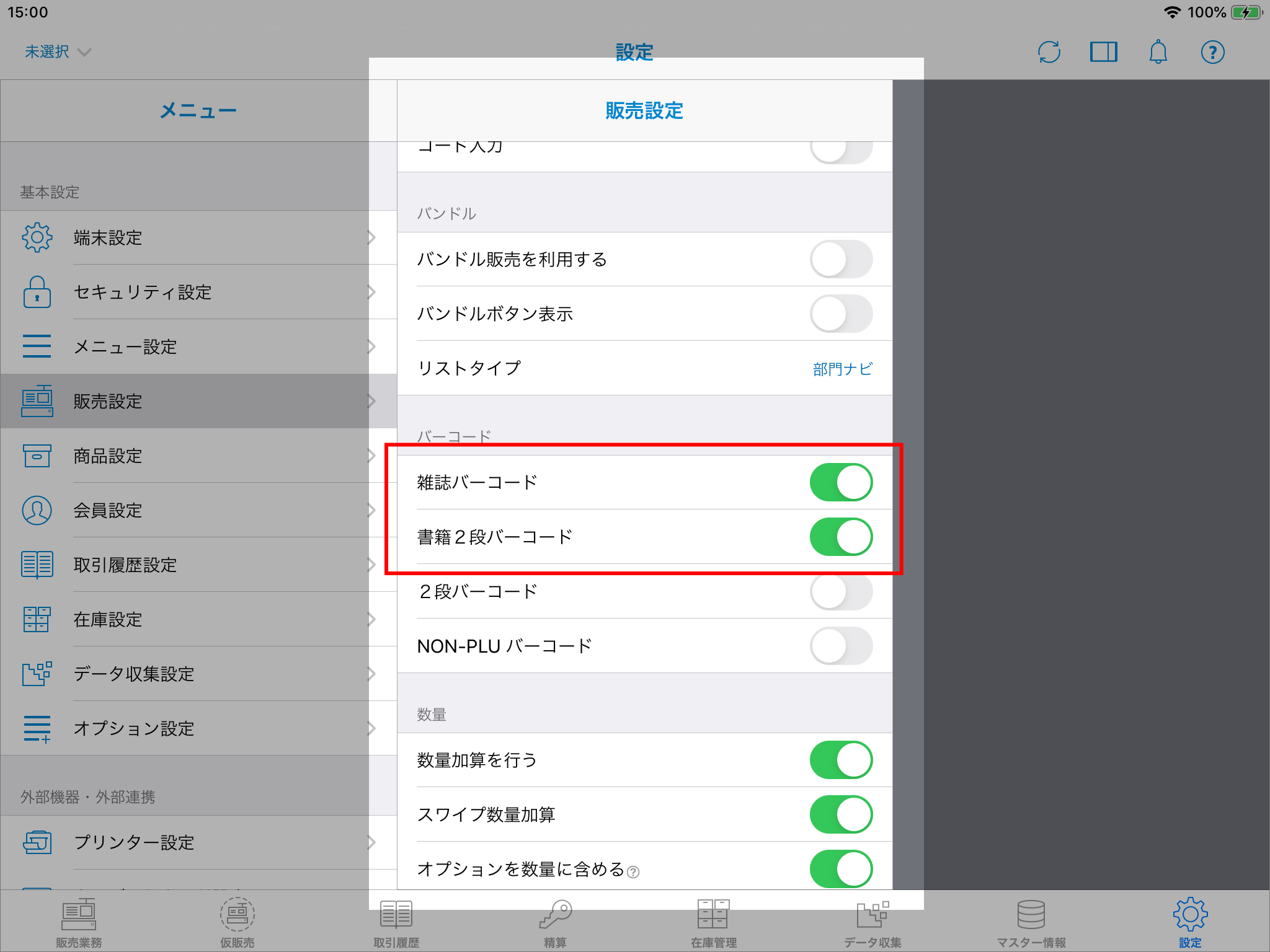This screenshot has height=952, width=1270.
Task: Enable the NON-PLU バーコード switch
Action: [x=841, y=646]
